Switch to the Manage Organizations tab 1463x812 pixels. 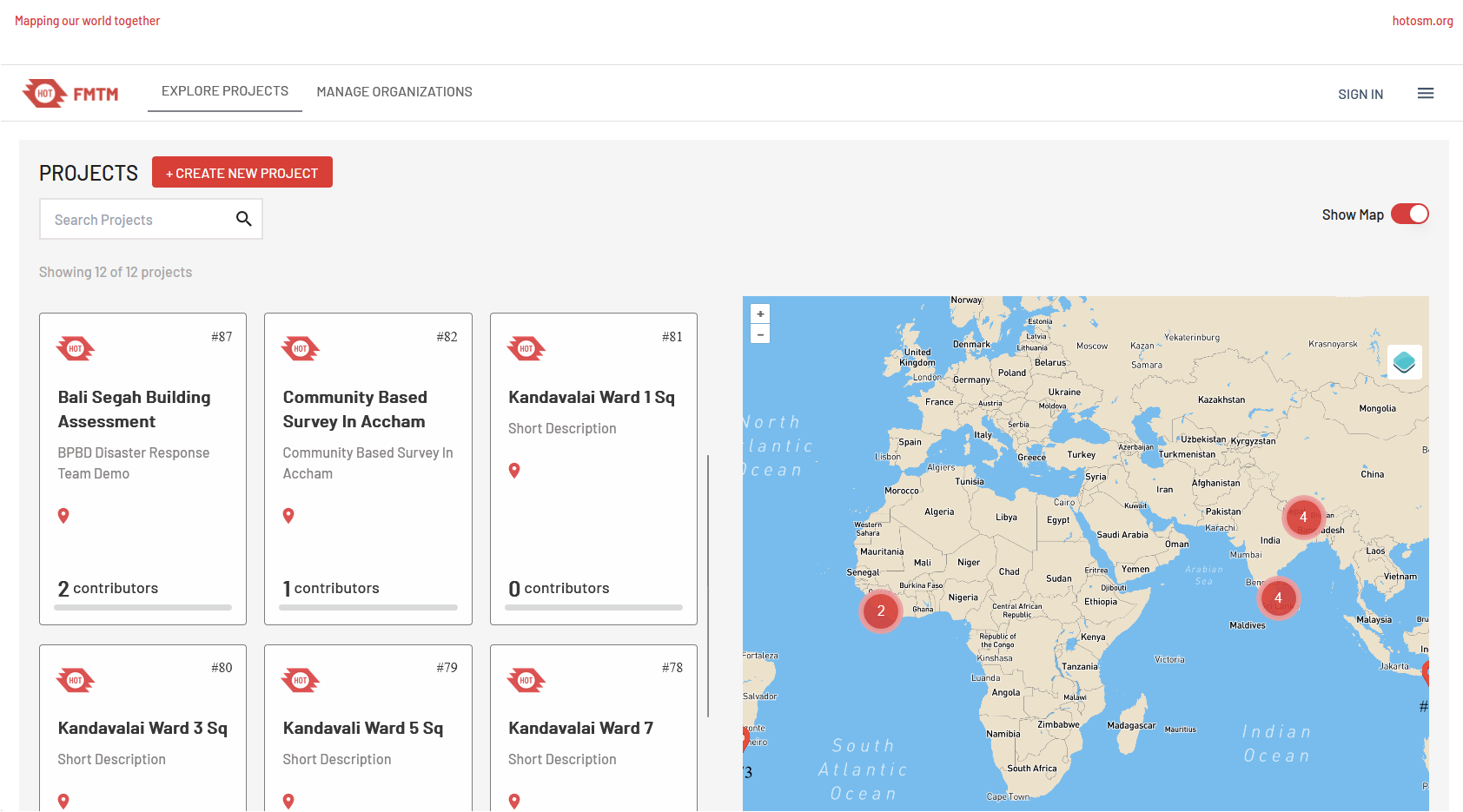click(x=394, y=92)
